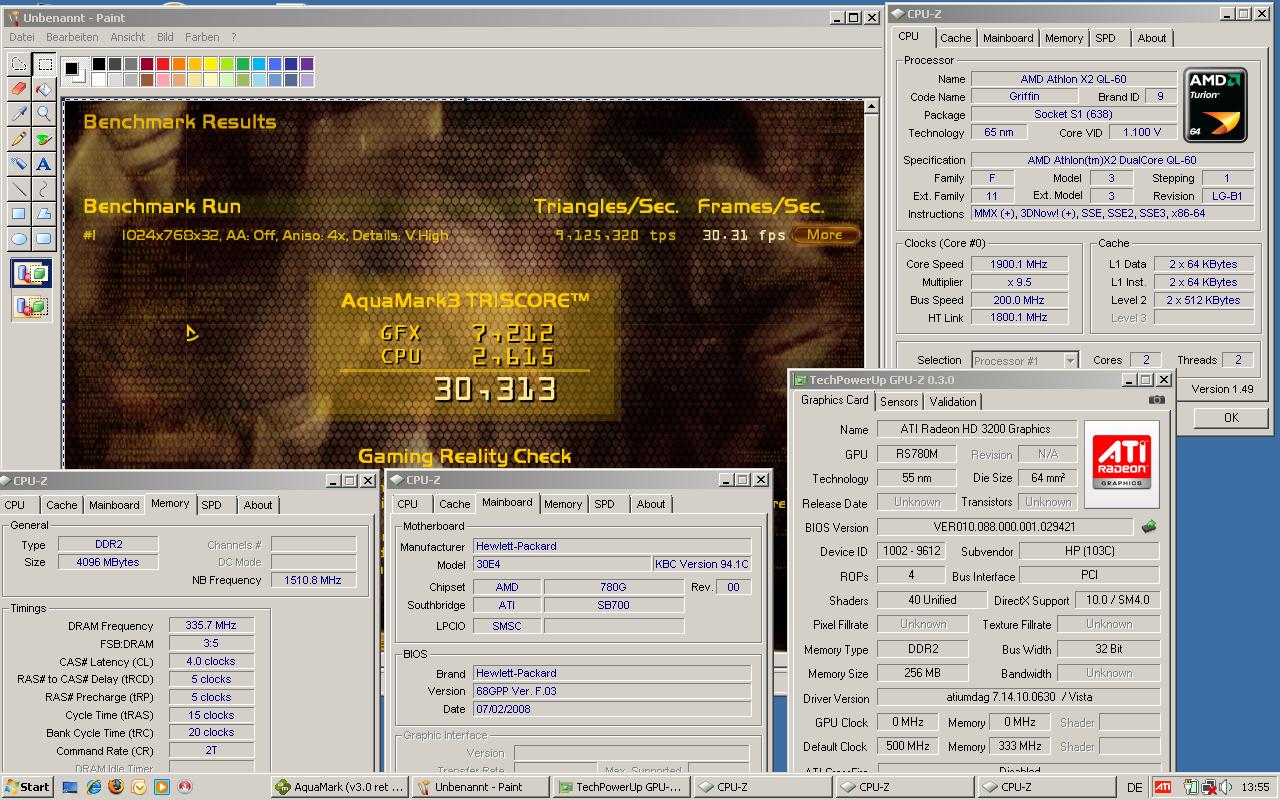This screenshot has height=800, width=1280.
Task: Open the Mainboard tab in top-right CPU-Z
Action: 1008,38
